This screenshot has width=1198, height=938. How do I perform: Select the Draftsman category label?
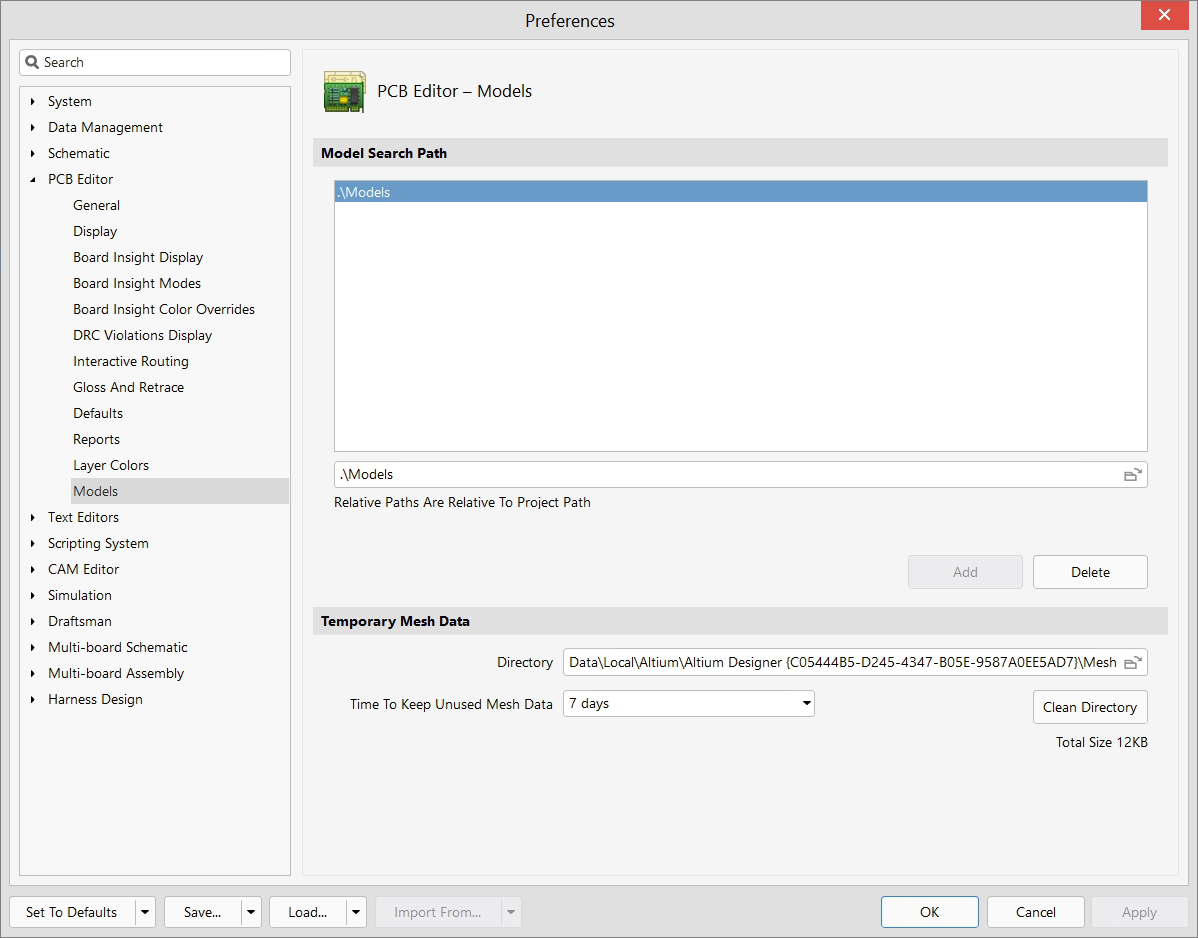pos(79,621)
